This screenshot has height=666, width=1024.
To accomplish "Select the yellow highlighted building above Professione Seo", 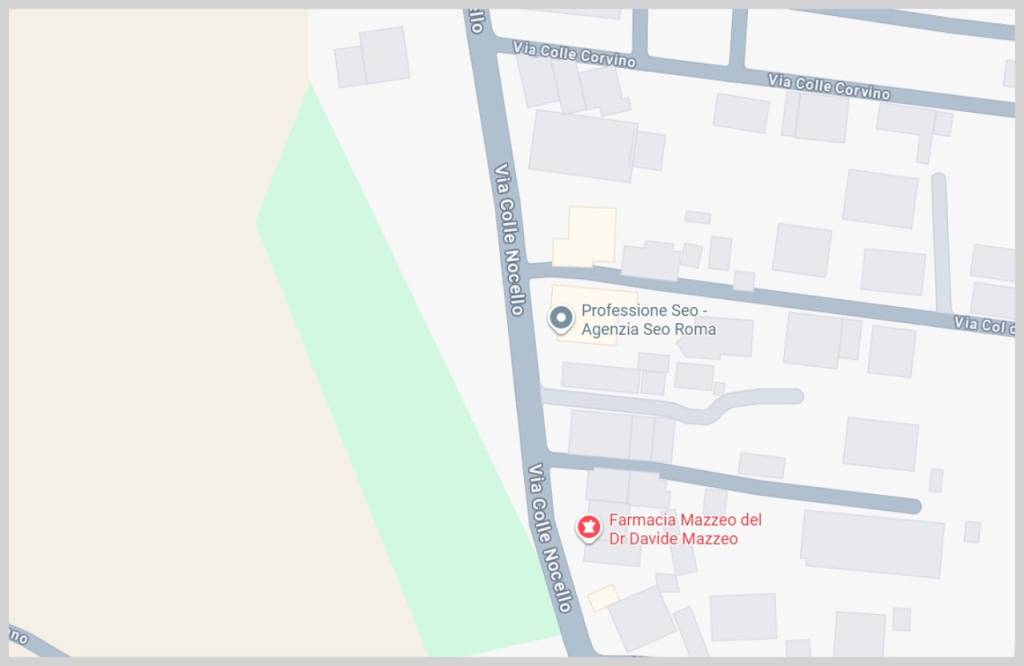I will (586, 236).
